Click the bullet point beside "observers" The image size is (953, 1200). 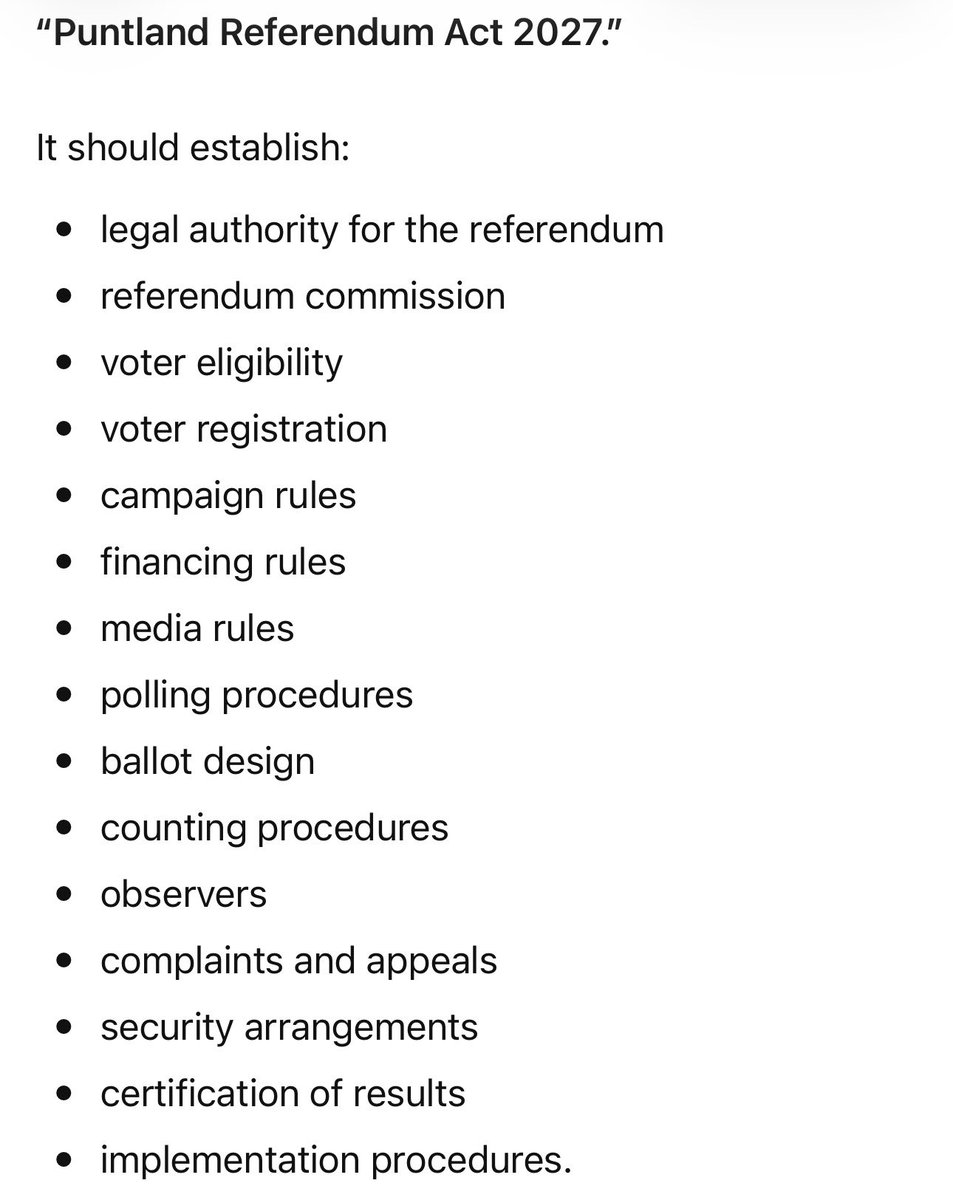click(x=65, y=895)
